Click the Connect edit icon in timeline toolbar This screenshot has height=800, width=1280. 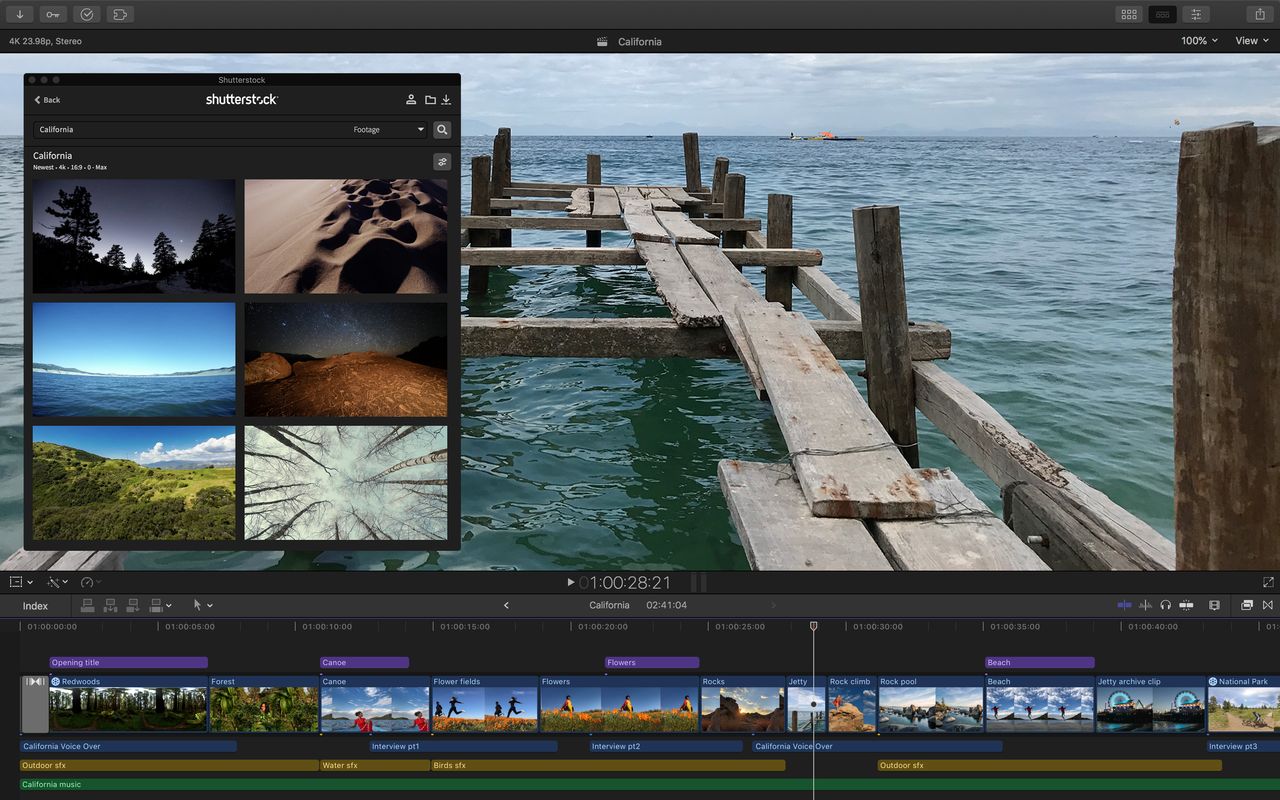click(x=87, y=605)
